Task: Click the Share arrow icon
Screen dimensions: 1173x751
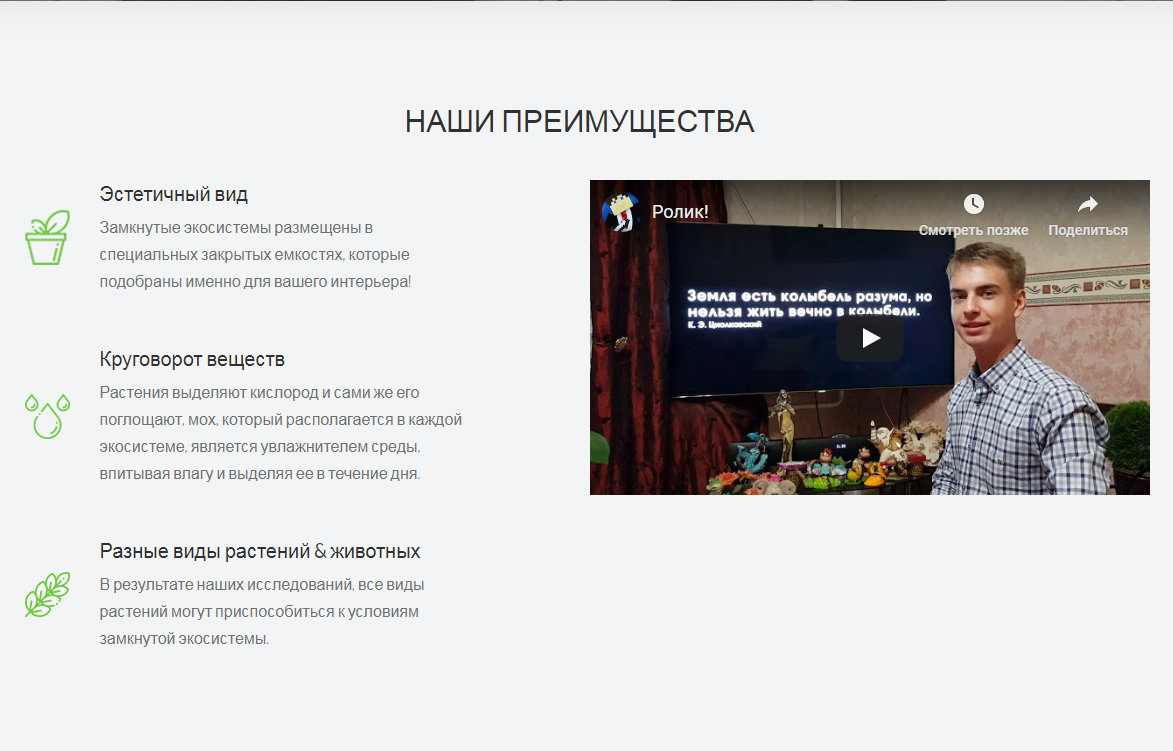Action: [1088, 203]
